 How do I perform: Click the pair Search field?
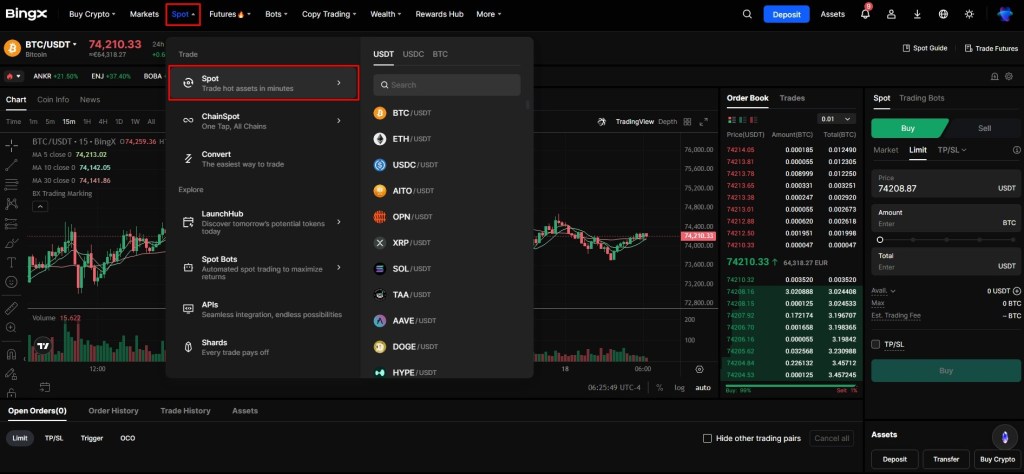(x=447, y=85)
